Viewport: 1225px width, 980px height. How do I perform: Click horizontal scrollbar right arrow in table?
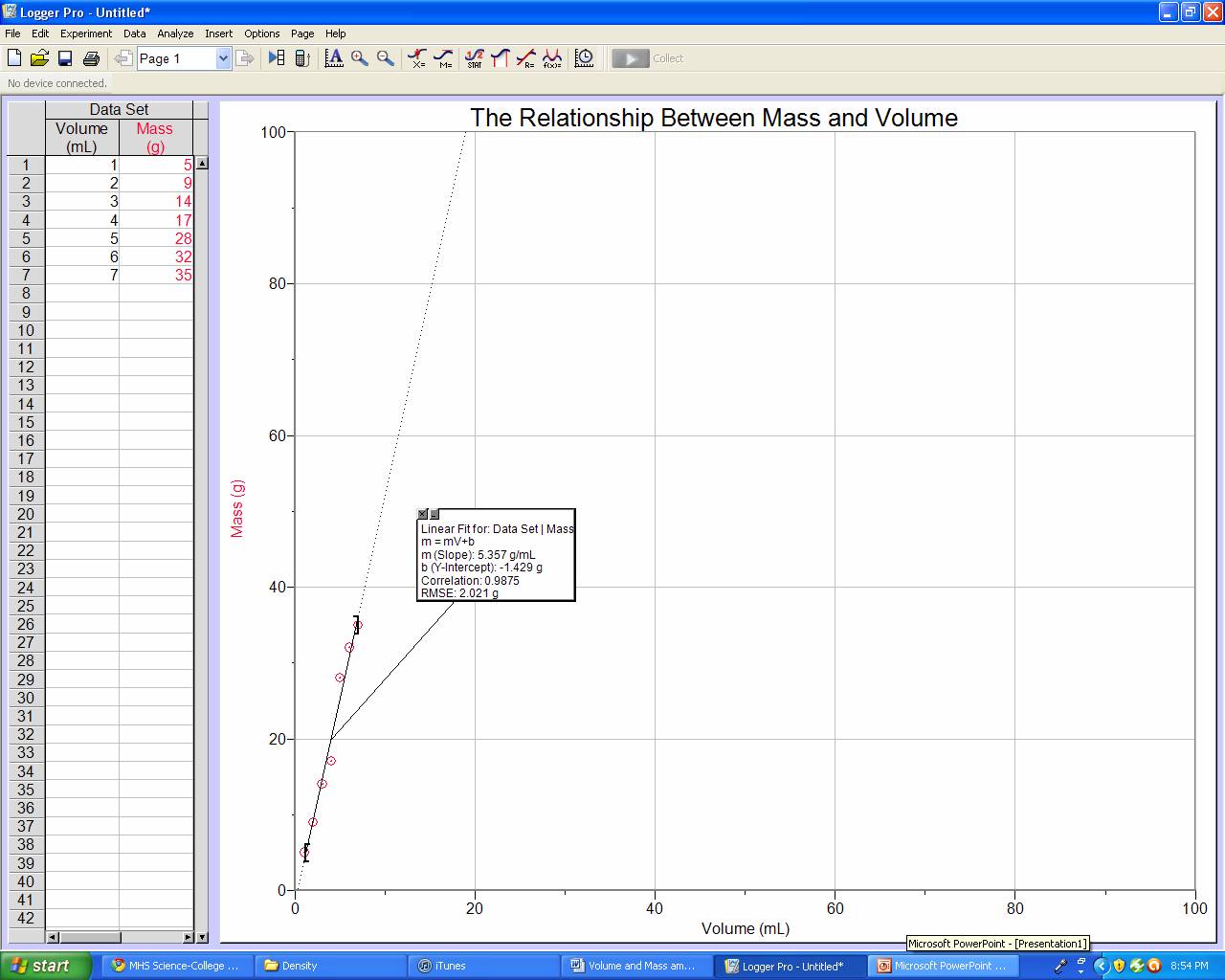point(188,937)
